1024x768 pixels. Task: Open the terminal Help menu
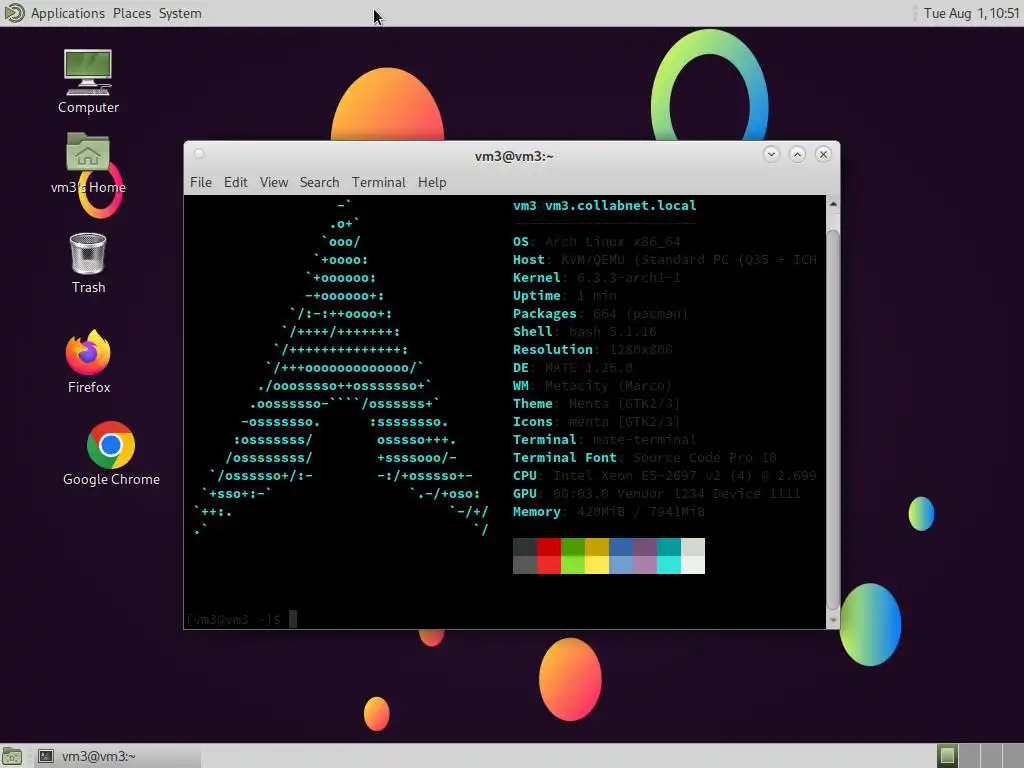(432, 182)
